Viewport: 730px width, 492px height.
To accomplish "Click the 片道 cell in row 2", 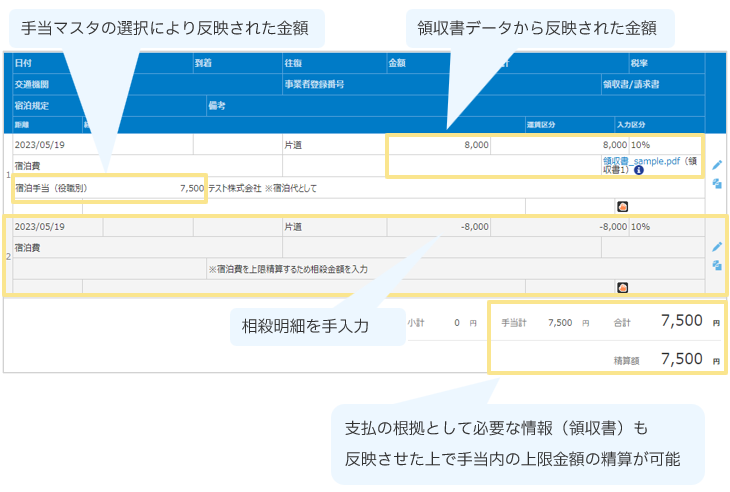I will [294, 227].
